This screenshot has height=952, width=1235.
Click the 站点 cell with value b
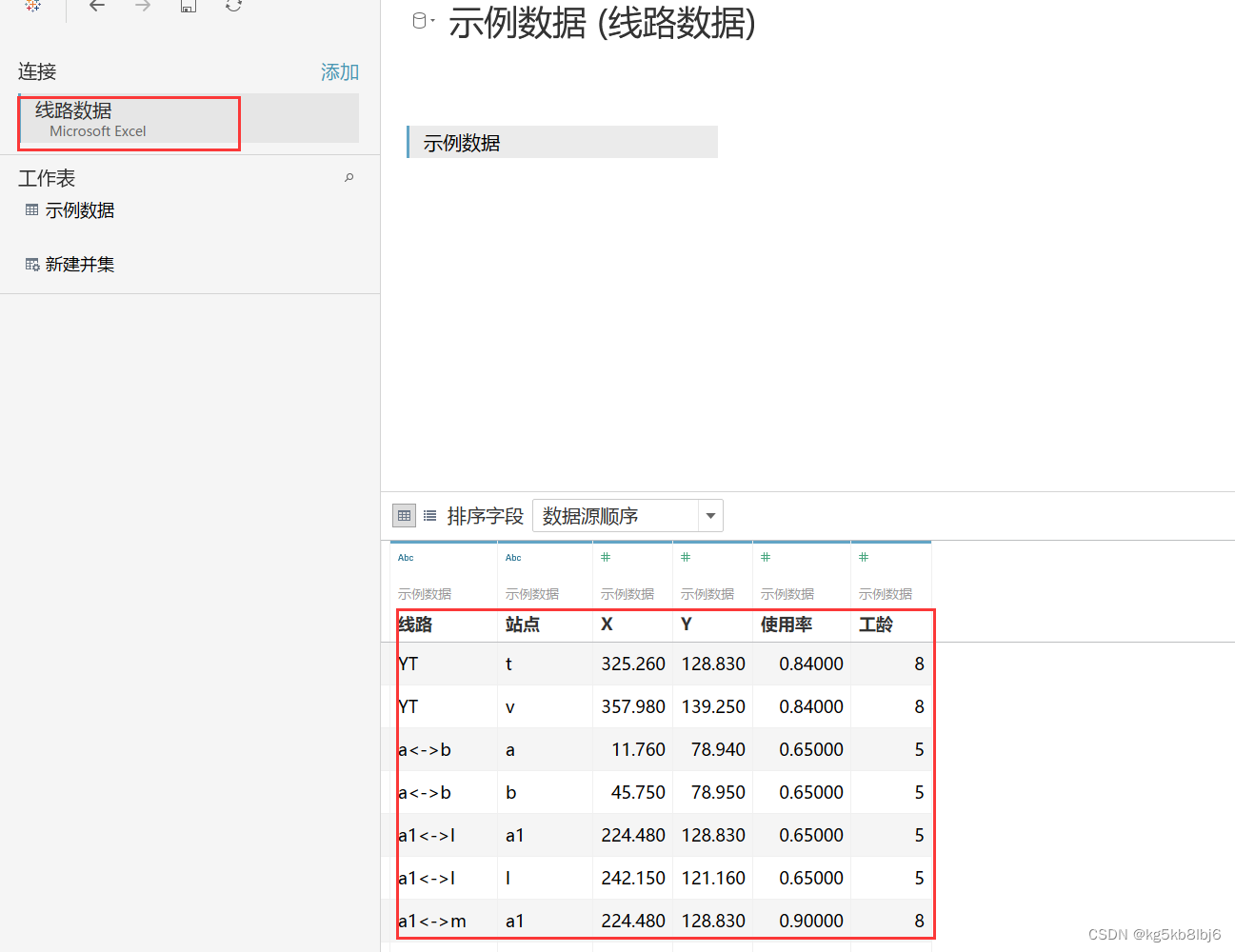pyautogui.click(x=546, y=792)
